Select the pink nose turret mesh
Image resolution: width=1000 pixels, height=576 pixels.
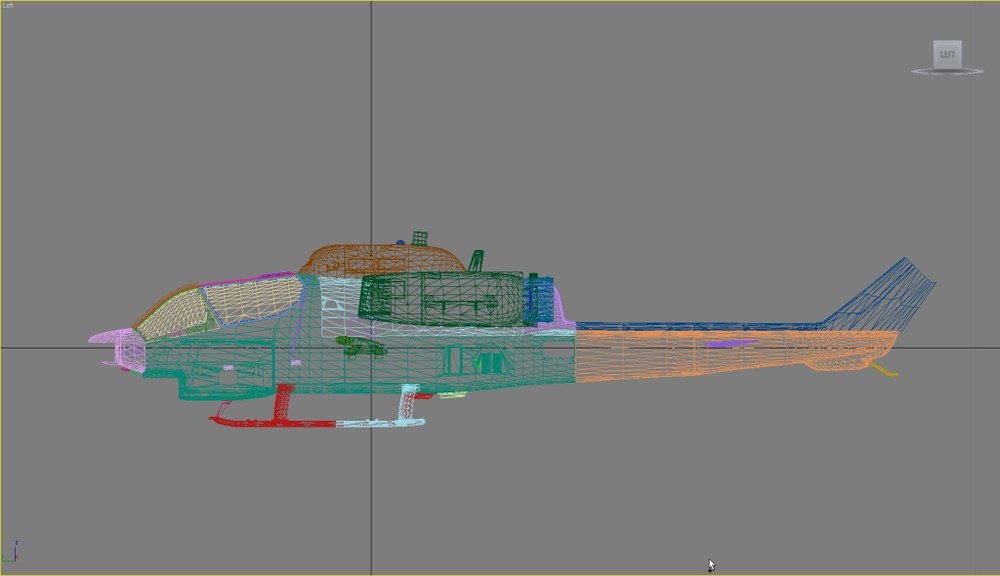121,348
